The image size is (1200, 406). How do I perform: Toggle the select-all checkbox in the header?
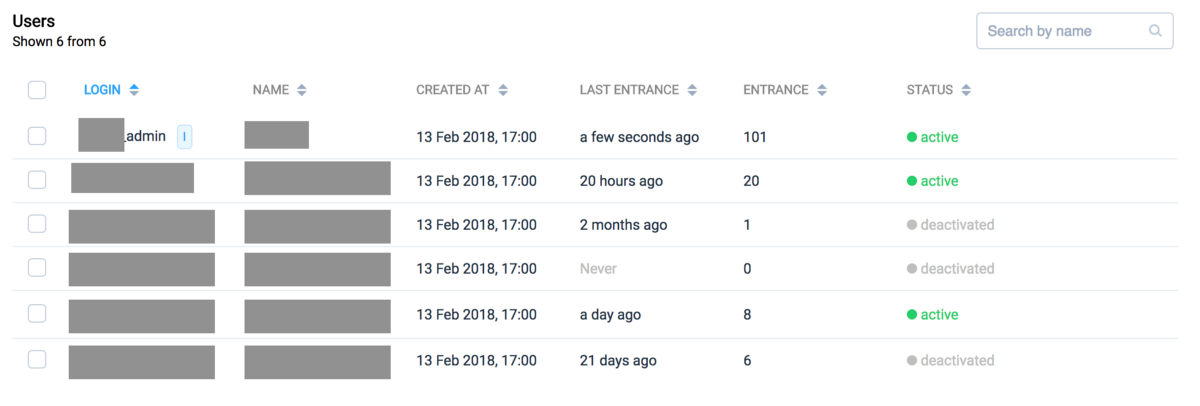[x=37, y=90]
